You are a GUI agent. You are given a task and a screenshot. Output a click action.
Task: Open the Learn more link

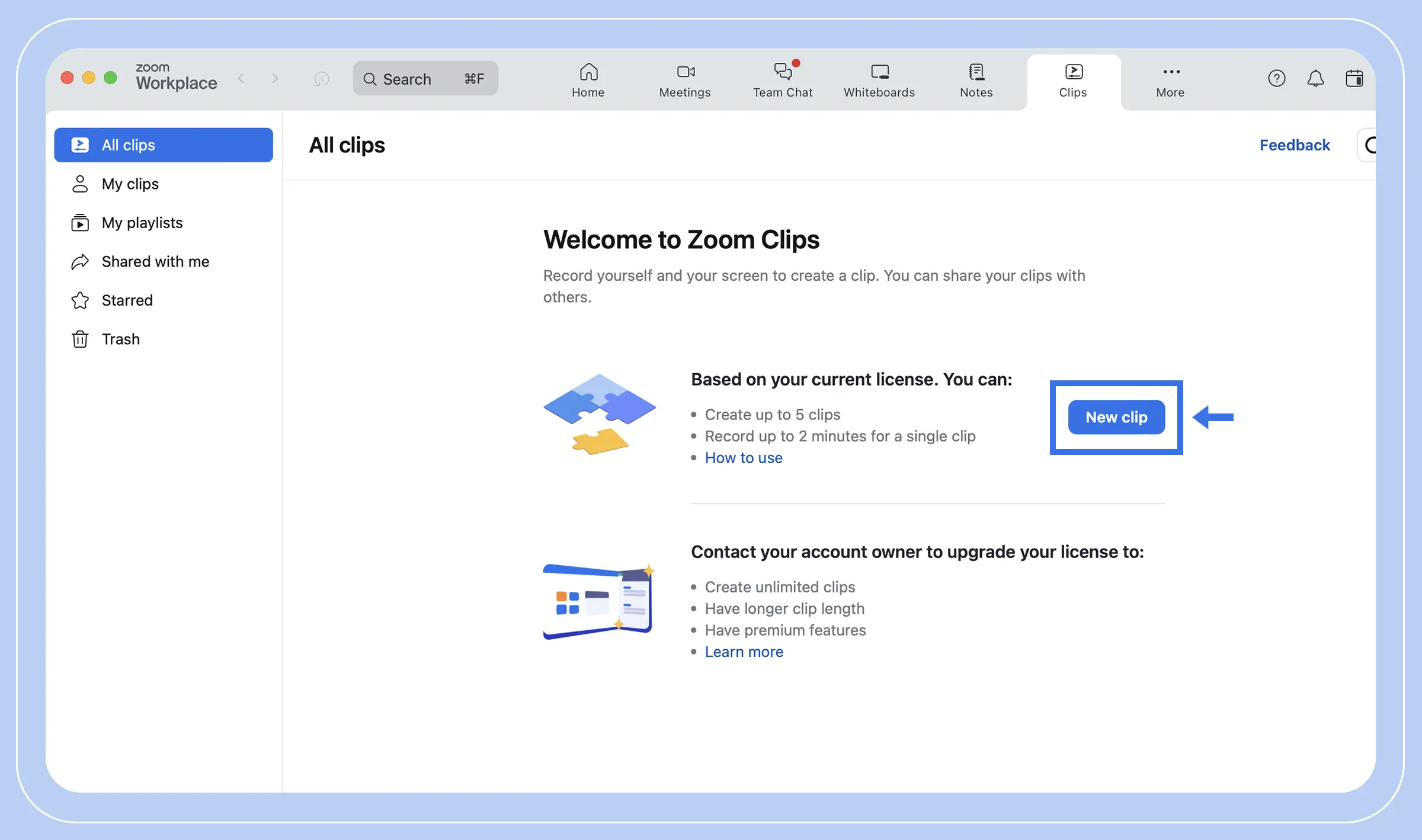(744, 652)
